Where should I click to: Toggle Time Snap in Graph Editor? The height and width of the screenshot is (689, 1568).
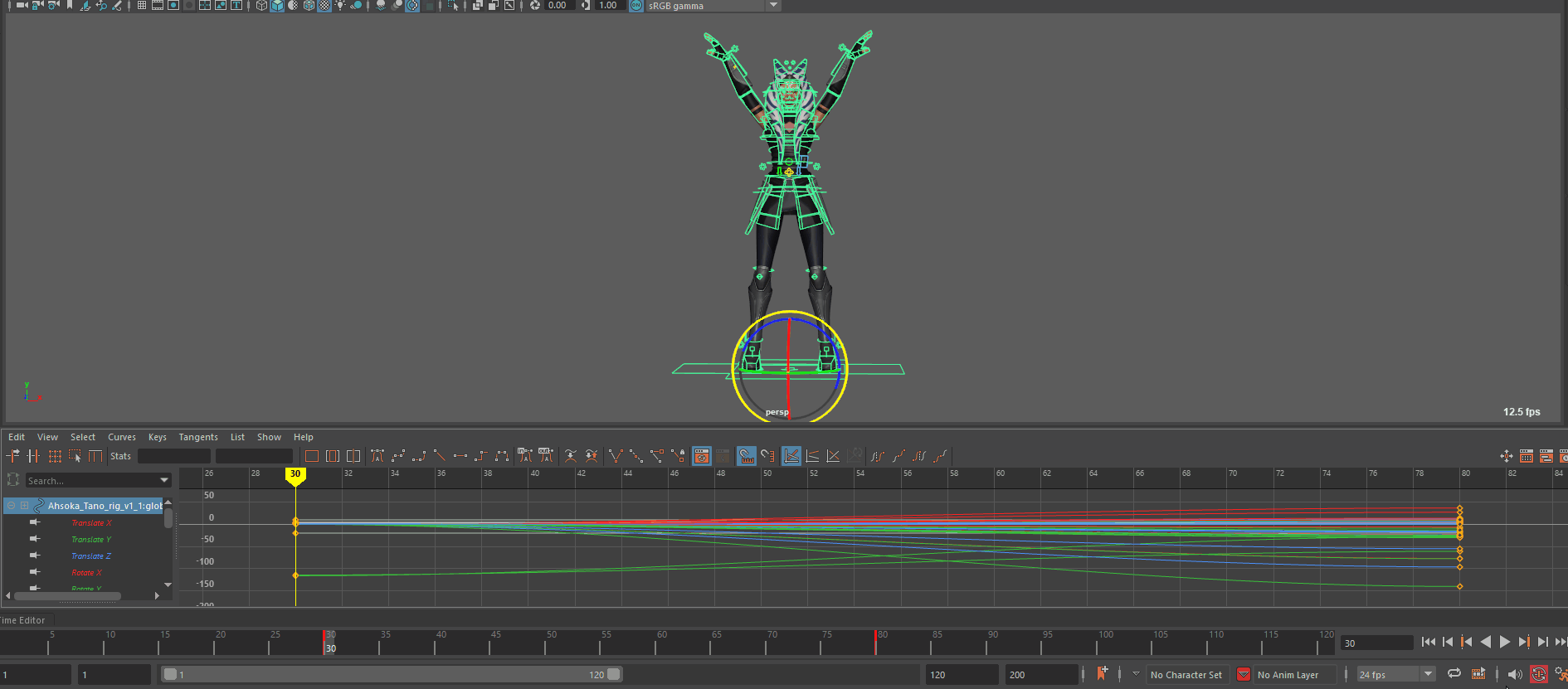tap(747, 456)
